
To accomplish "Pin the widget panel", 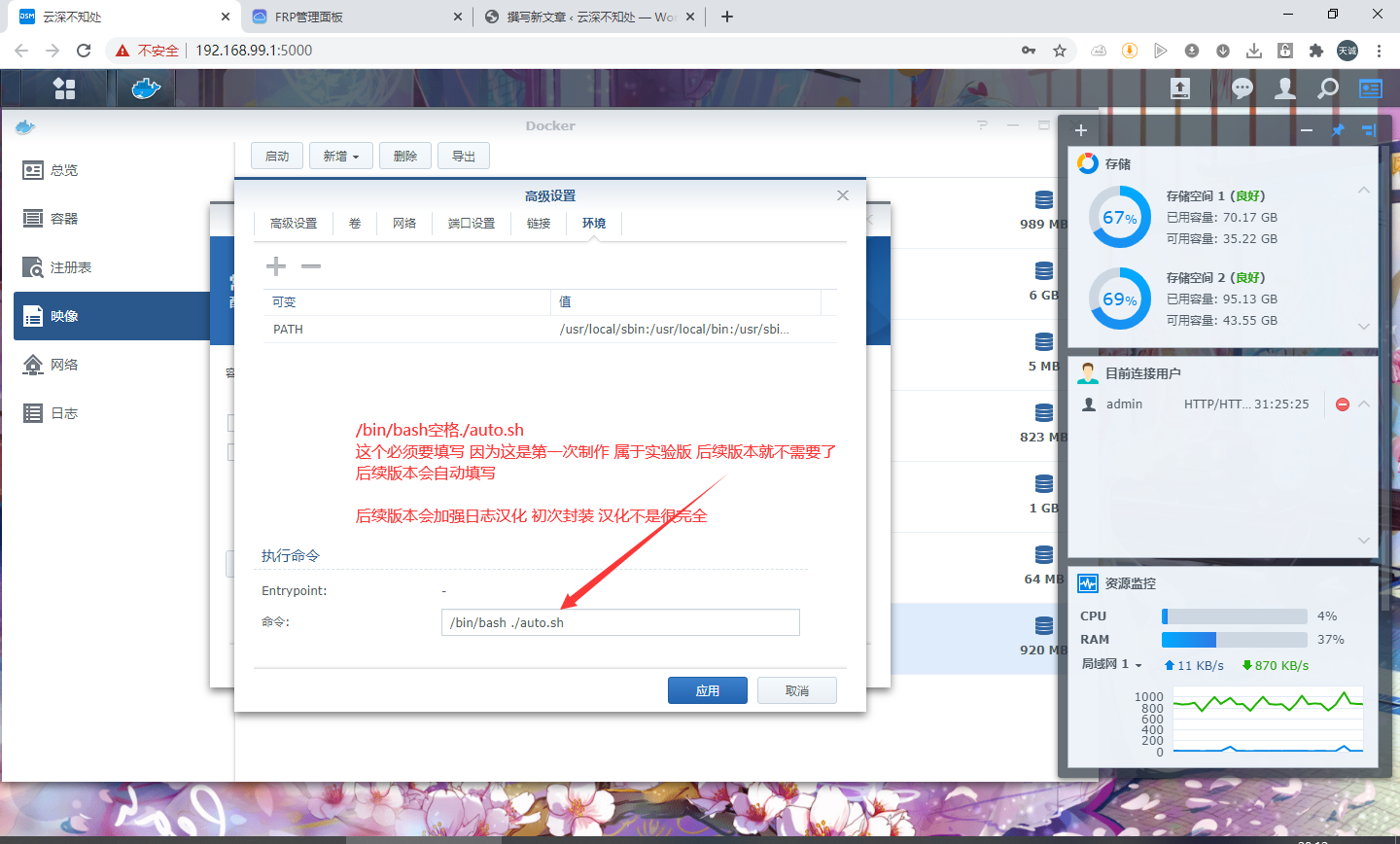I will [1338, 130].
